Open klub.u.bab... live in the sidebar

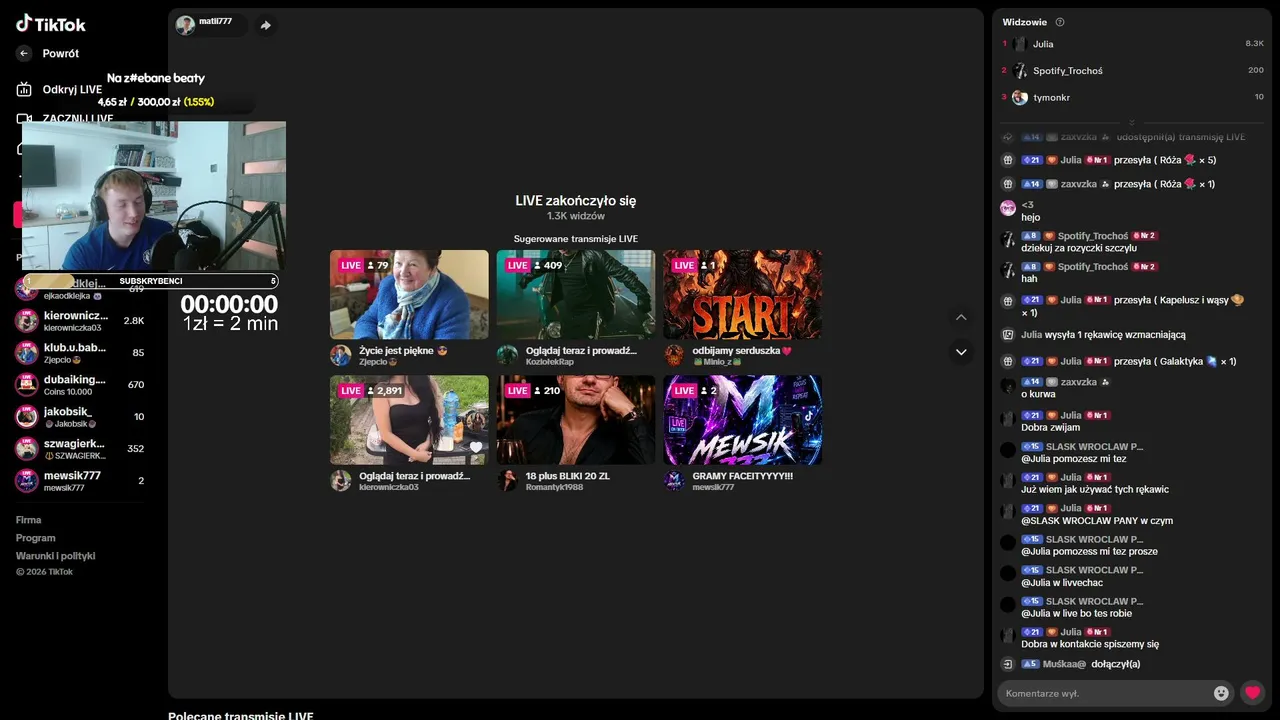pos(82,352)
